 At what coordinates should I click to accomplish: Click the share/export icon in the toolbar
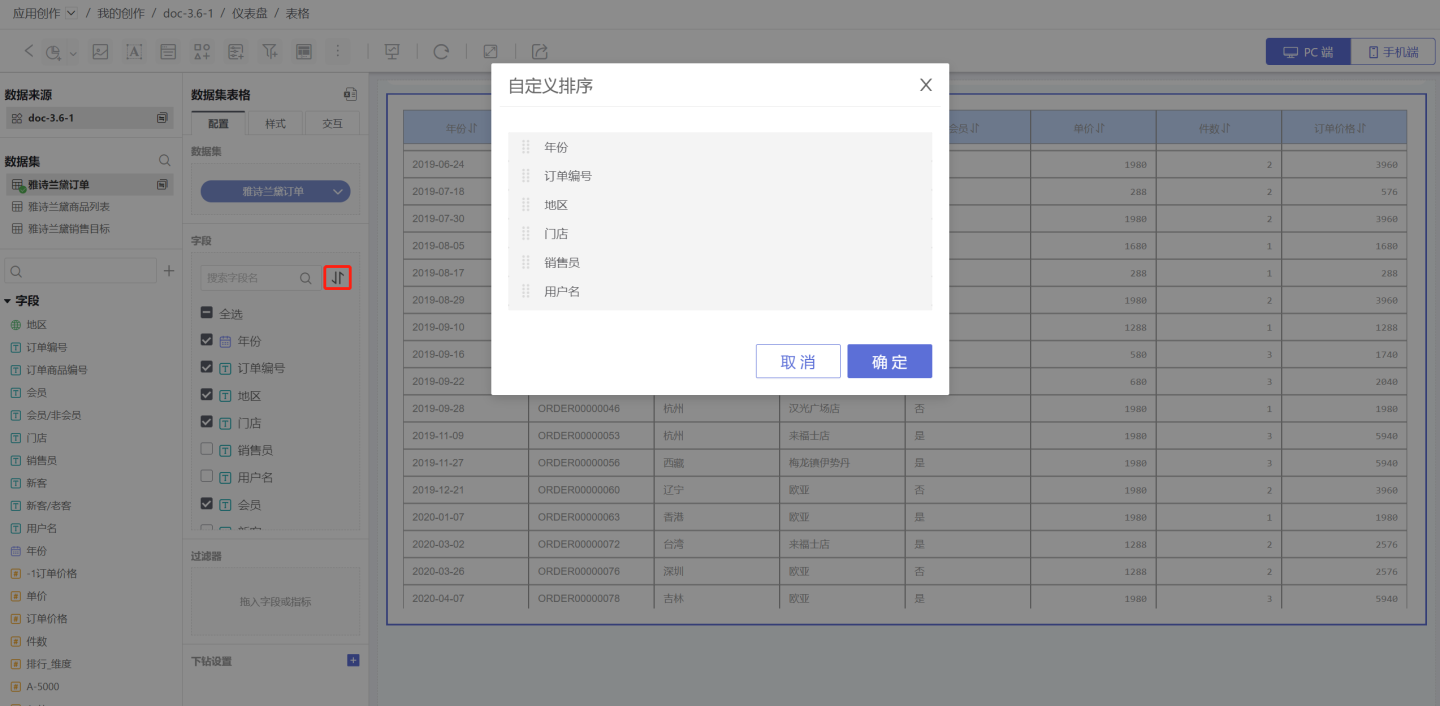tap(540, 51)
